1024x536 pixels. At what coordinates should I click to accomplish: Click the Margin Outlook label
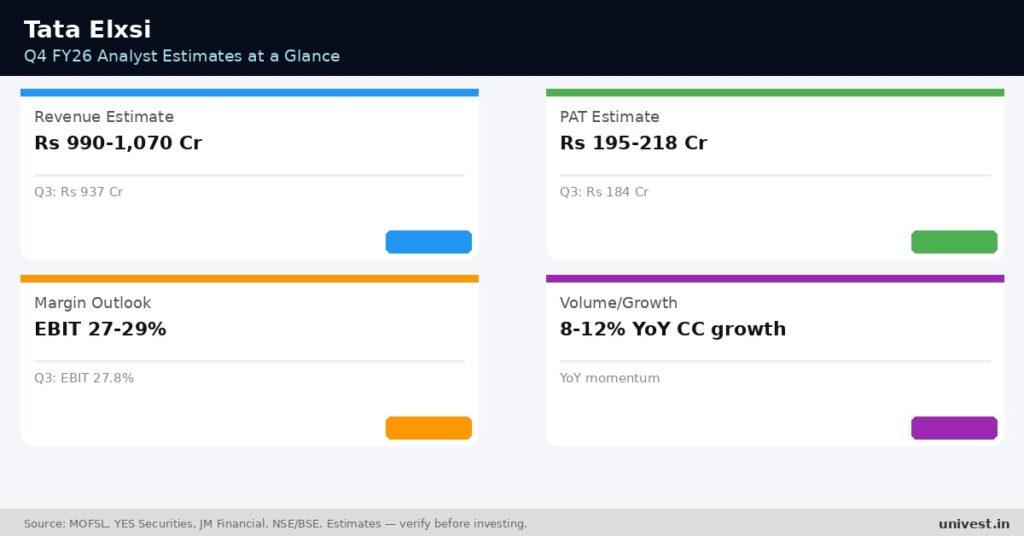tap(93, 303)
